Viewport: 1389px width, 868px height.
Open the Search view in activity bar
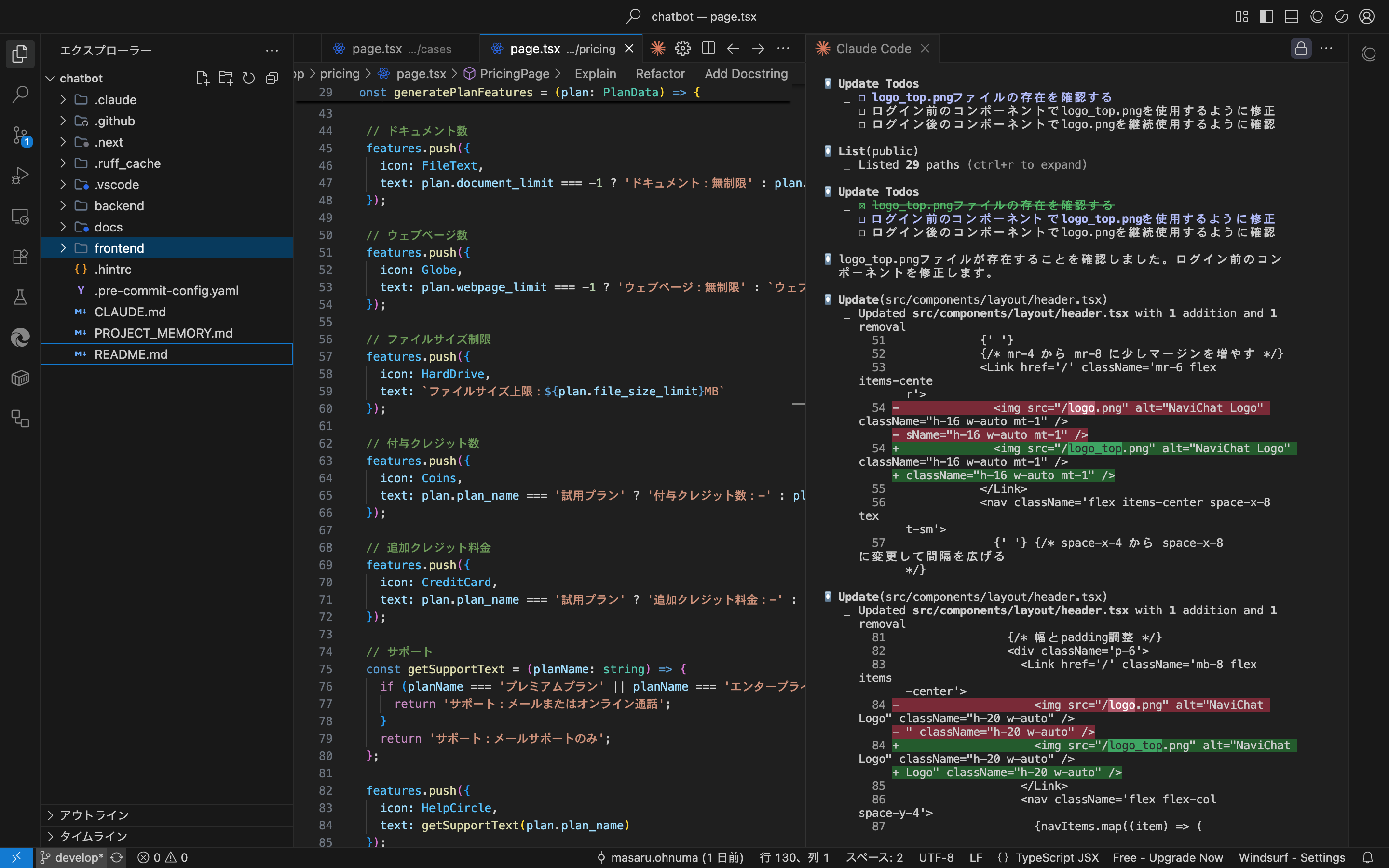point(20,94)
